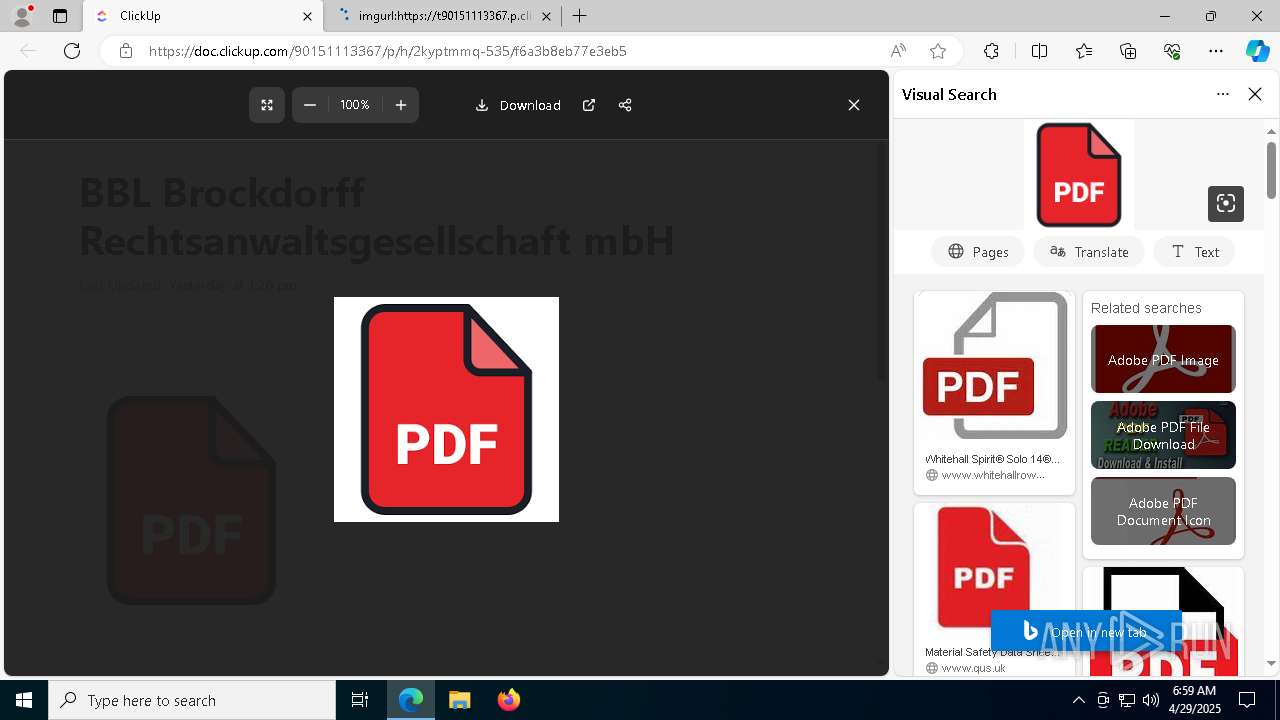Image resolution: width=1280 pixels, height=720 pixels.
Task: Open notification center
Action: 1247,700
